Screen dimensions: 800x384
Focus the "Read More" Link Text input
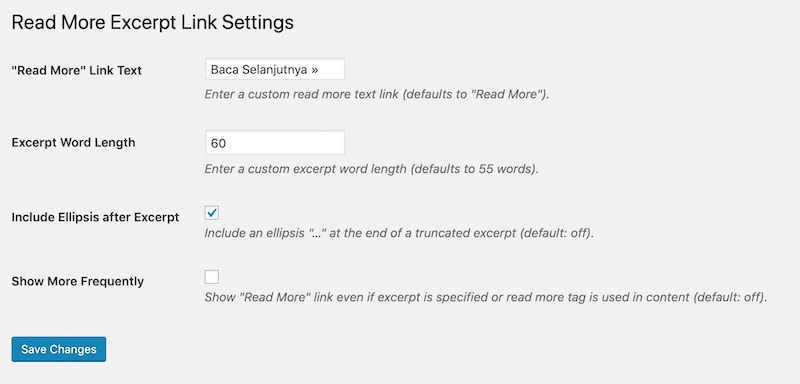(275, 69)
